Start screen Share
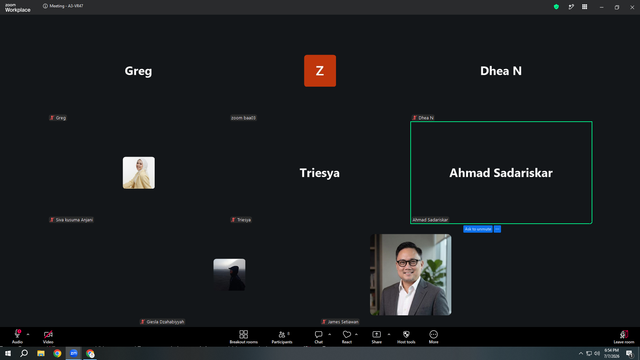 376,337
